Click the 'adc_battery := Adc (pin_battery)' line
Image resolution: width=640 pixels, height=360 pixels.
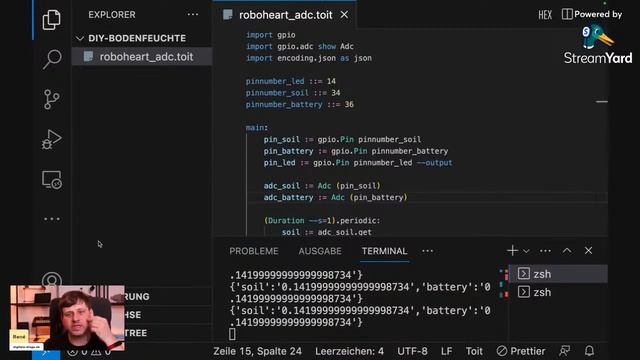(x=335, y=198)
